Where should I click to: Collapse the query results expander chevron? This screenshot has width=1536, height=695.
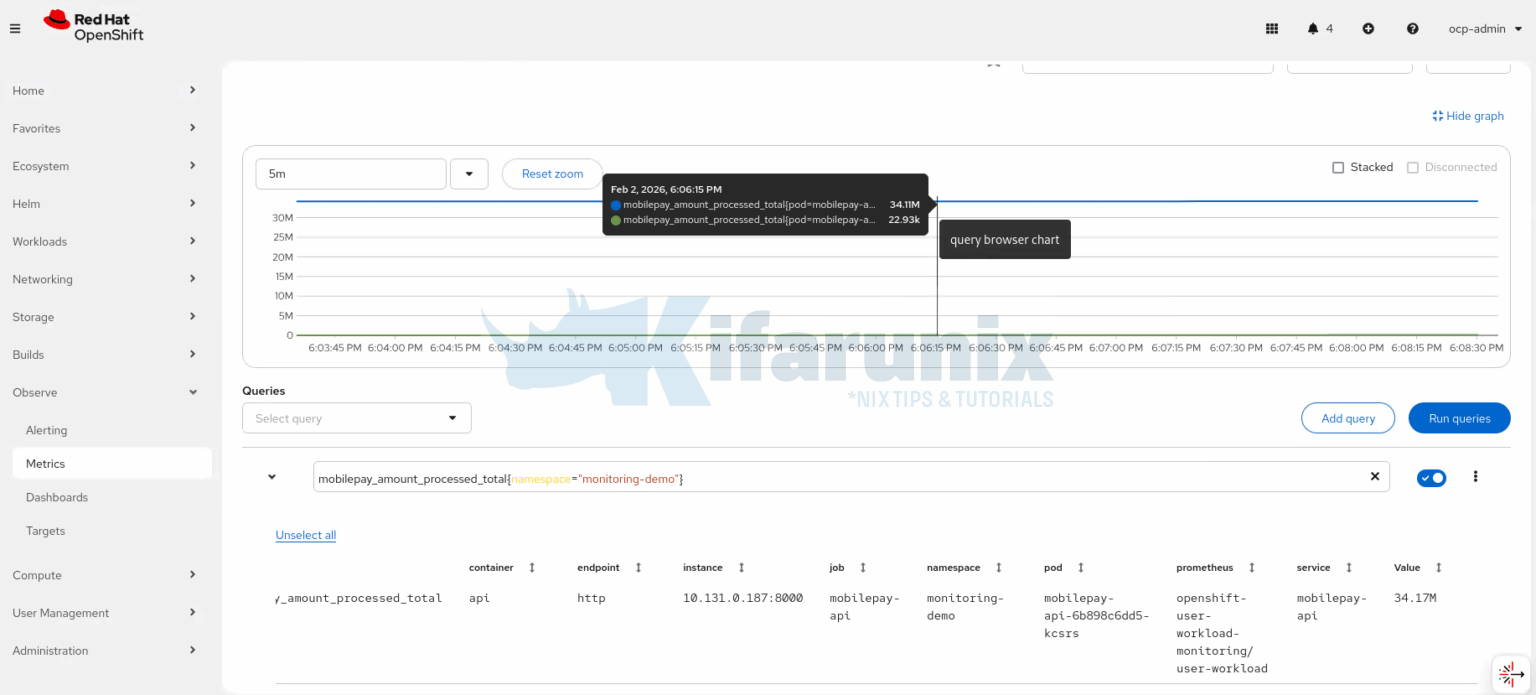point(271,477)
